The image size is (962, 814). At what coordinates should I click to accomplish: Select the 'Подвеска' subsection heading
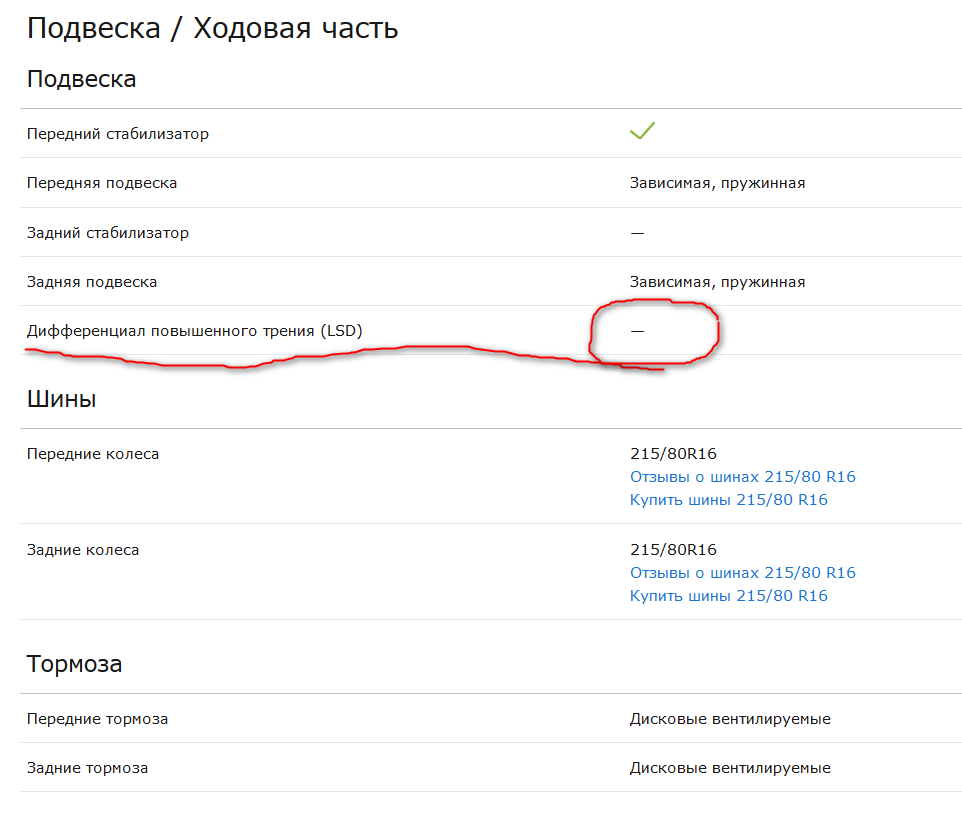coord(82,79)
